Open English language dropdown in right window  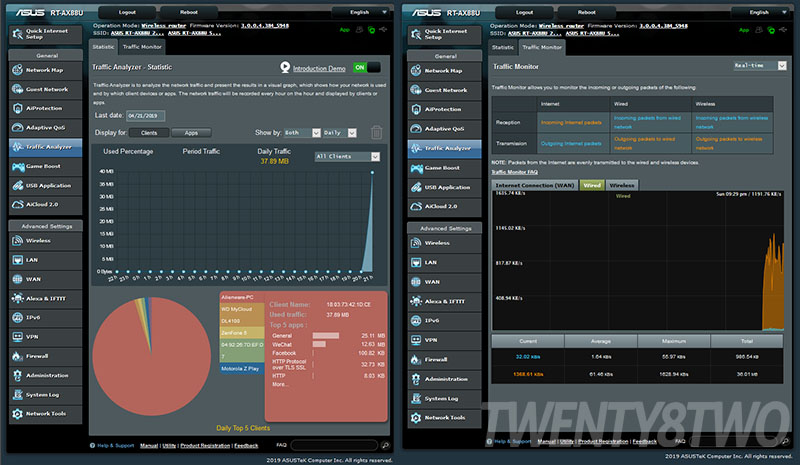click(760, 12)
